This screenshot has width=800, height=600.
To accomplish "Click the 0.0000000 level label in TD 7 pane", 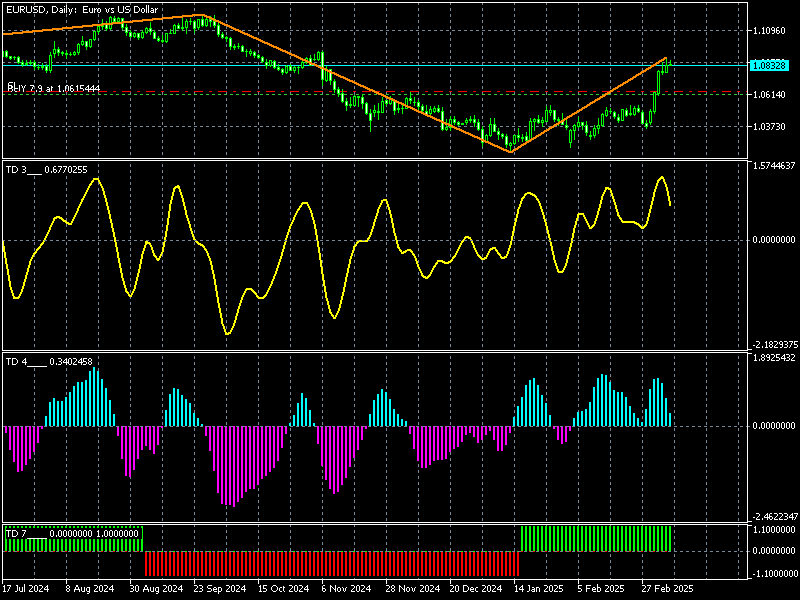I will (774, 551).
